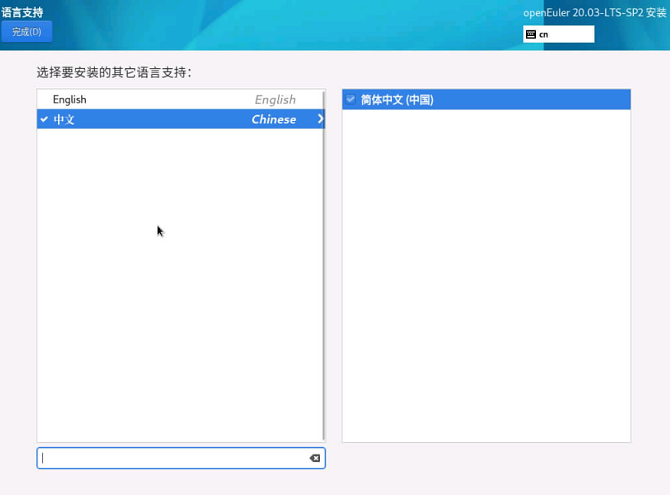
Task: Select English in the language list
Action: pos(70,99)
